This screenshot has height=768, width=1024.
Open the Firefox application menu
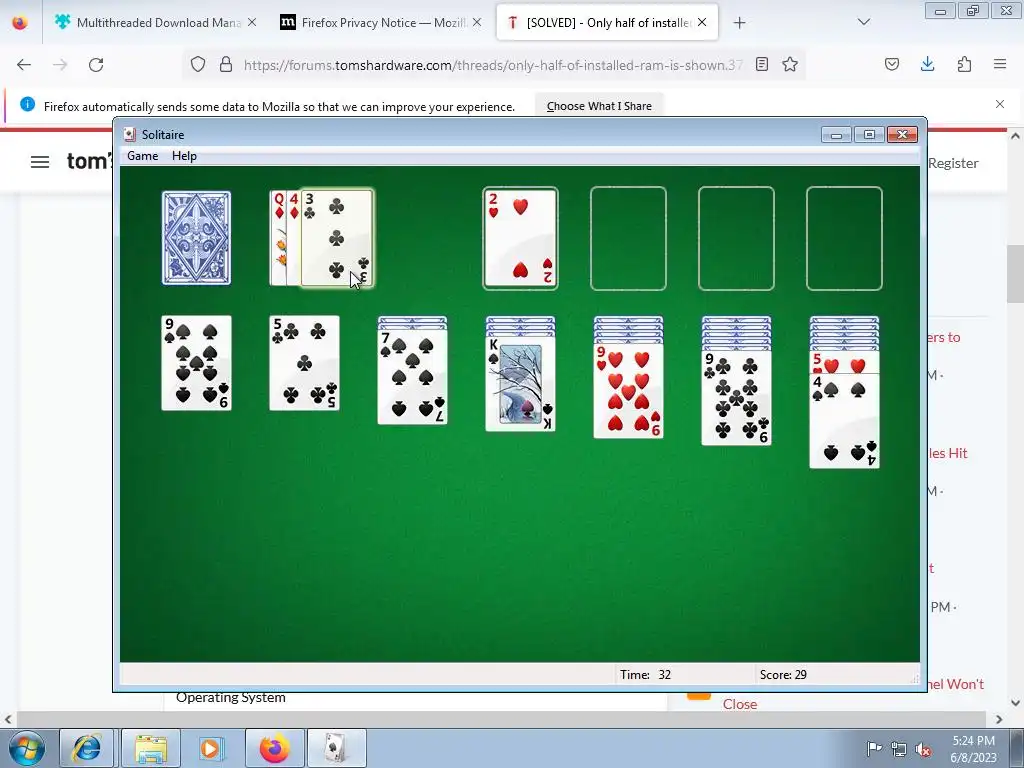click(1000, 65)
